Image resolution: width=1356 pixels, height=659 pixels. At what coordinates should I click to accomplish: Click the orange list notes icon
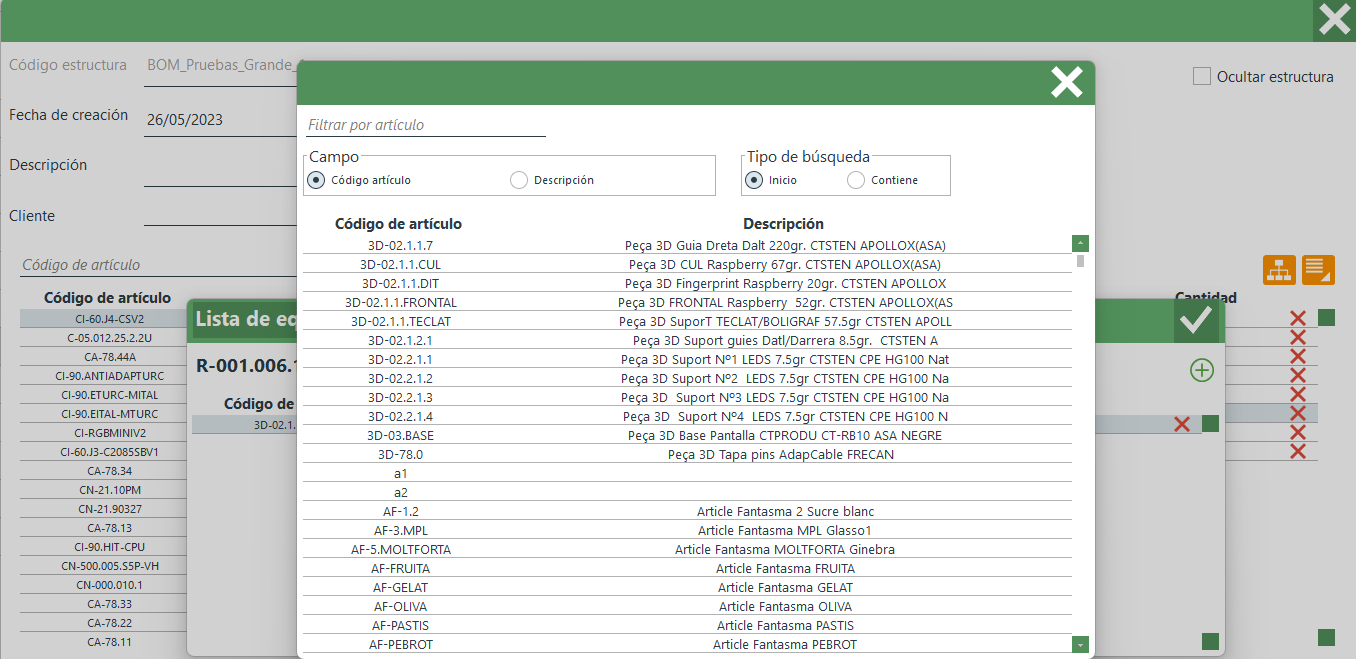(x=1318, y=269)
